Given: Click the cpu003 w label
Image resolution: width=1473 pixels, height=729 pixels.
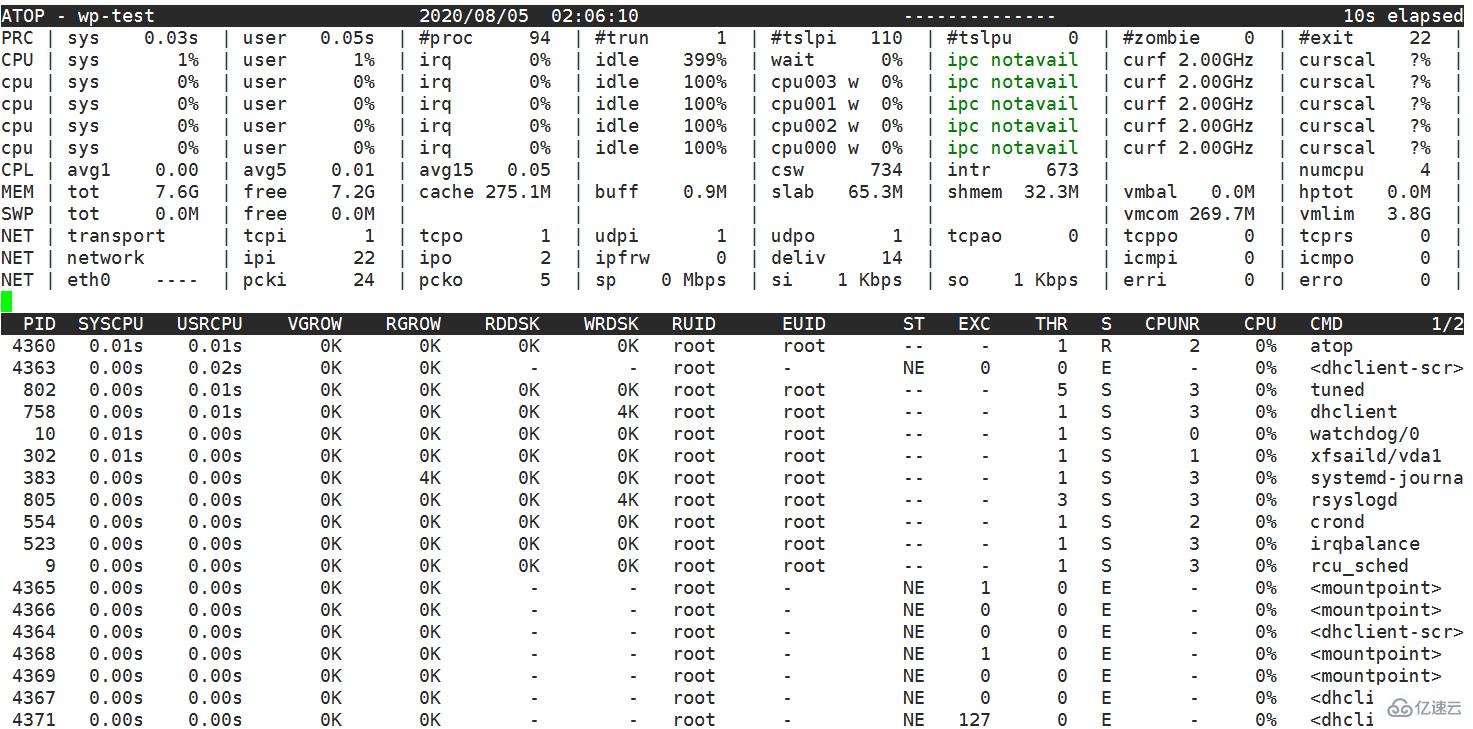Looking at the screenshot, I should pyautogui.click(x=815, y=82).
